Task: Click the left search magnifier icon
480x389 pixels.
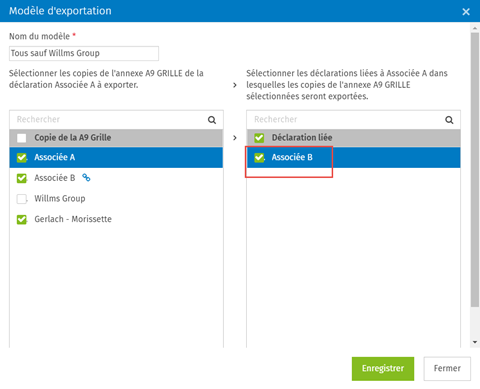Action: [x=212, y=120]
